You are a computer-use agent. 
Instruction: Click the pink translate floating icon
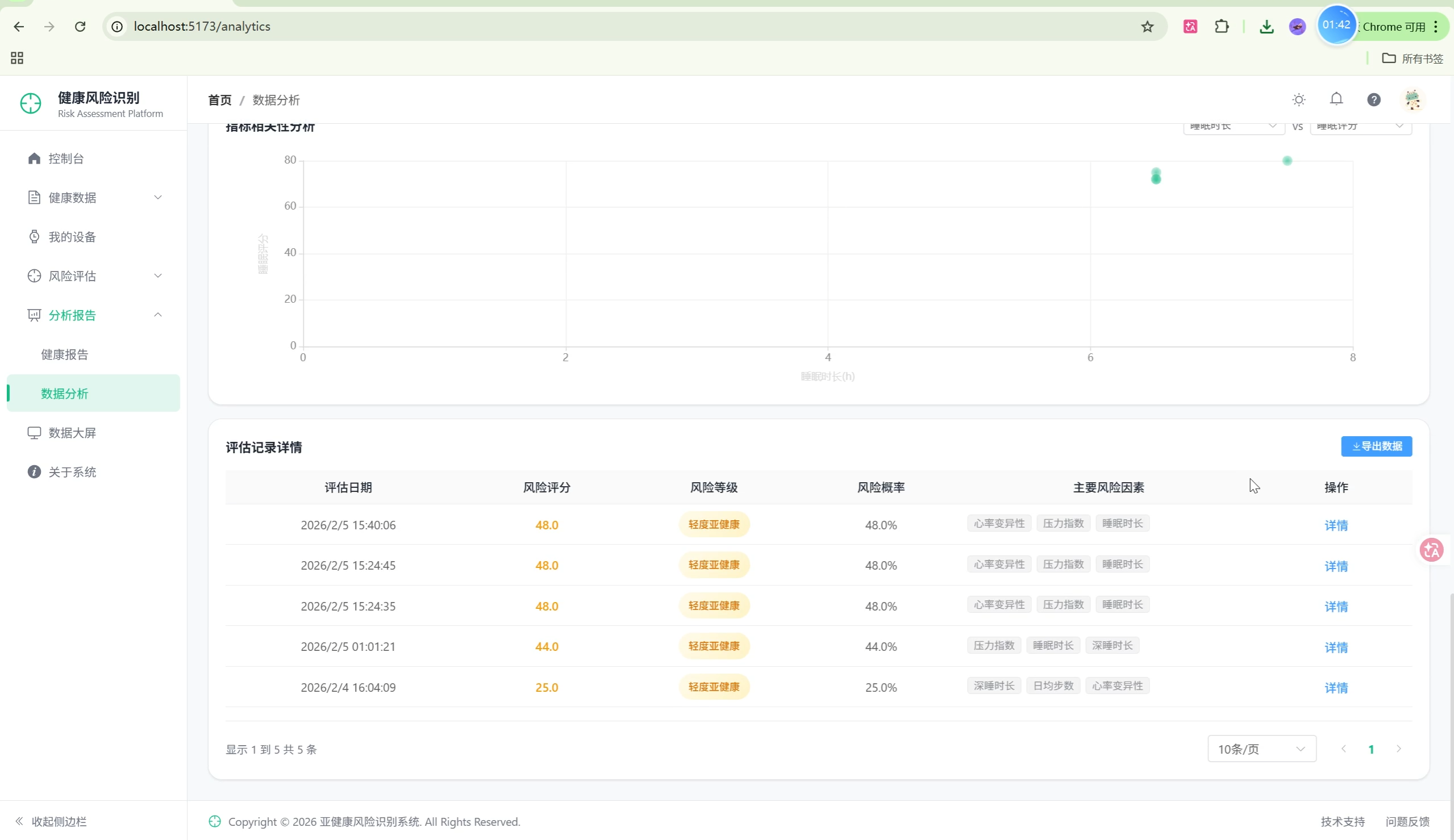1431,550
